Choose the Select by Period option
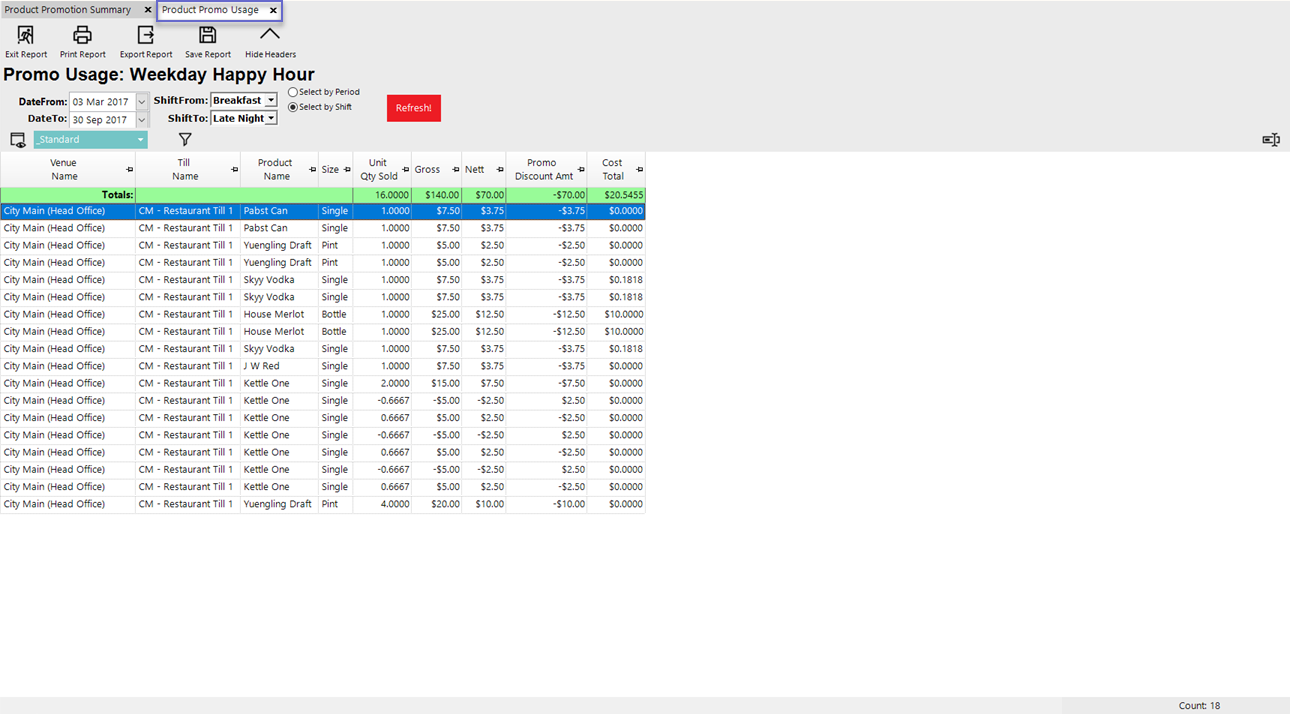This screenshot has width=1290, height=714. click(x=293, y=92)
